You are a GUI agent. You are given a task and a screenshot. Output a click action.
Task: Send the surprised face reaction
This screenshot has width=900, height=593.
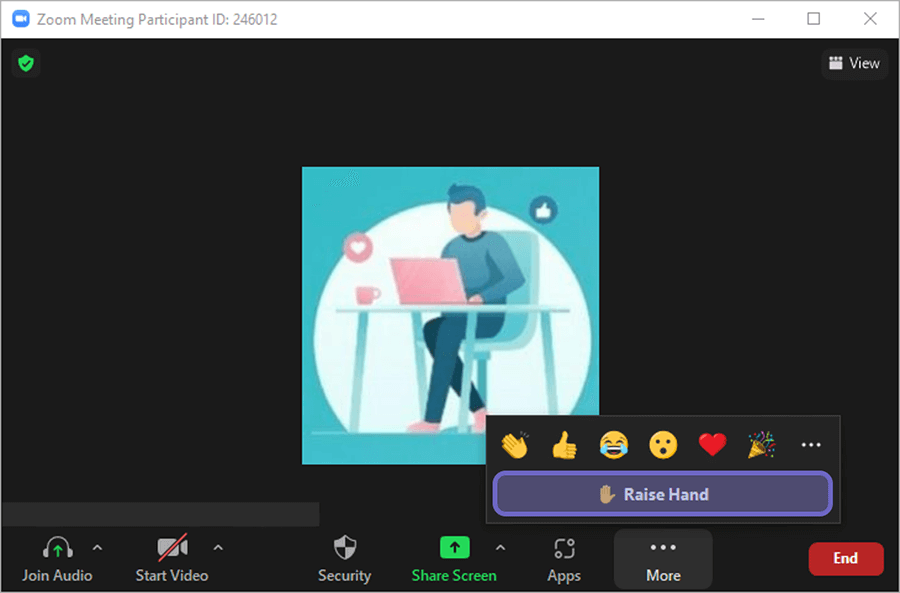663,445
